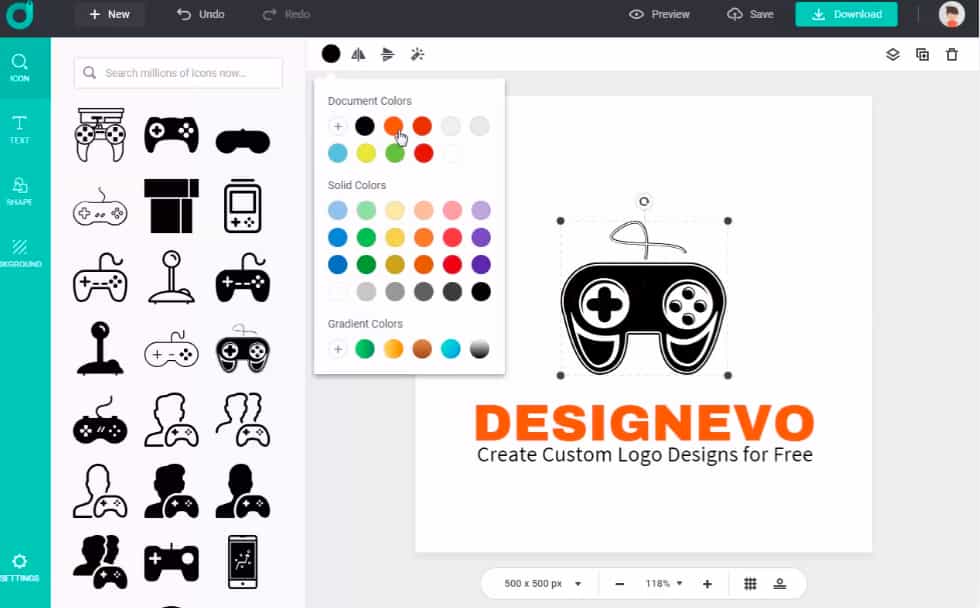Choose the yellow swatch in Document Colors
The image size is (980, 608).
tap(366, 153)
